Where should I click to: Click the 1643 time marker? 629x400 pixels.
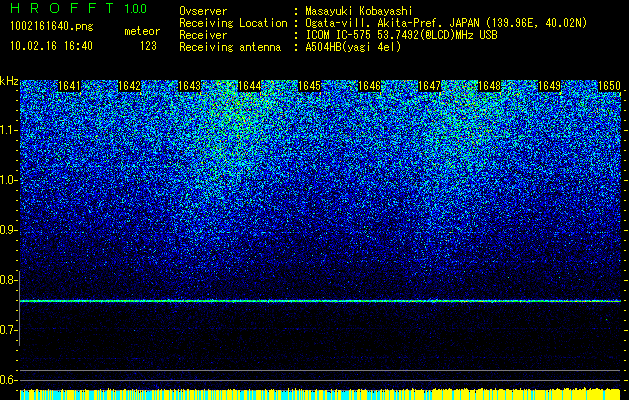[189, 86]
